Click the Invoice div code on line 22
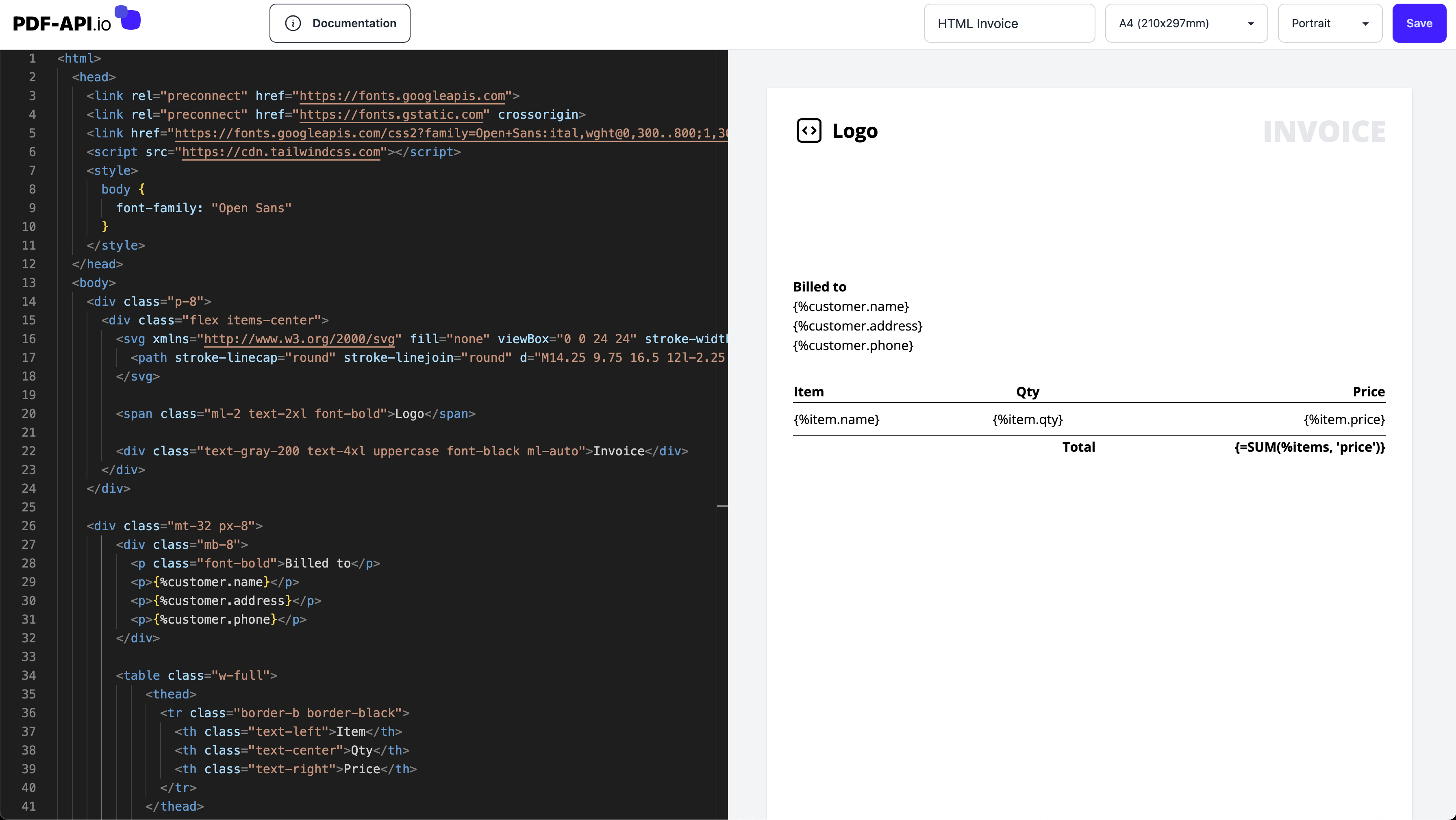Screen dimensions: 1456x820 click(x=402, y=451)
